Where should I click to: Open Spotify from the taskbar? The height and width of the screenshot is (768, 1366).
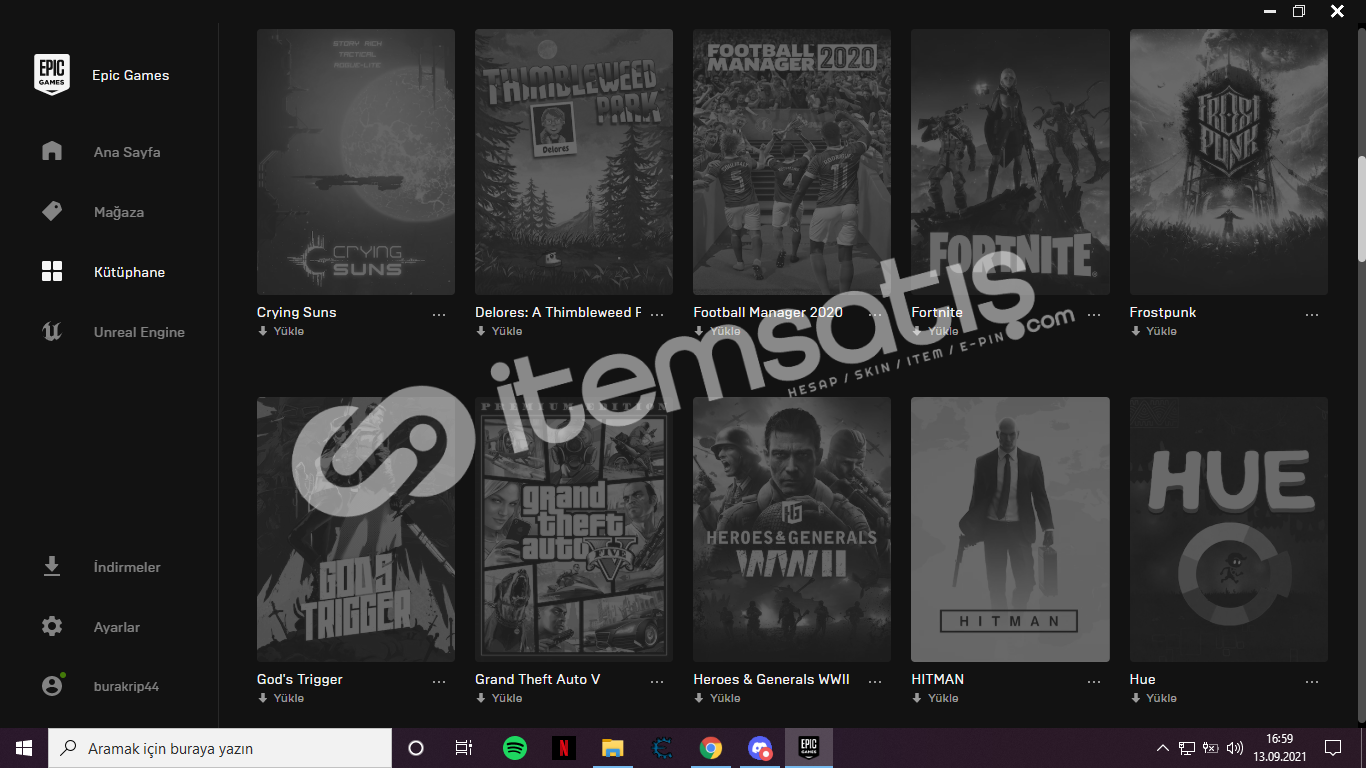(515, 748)
